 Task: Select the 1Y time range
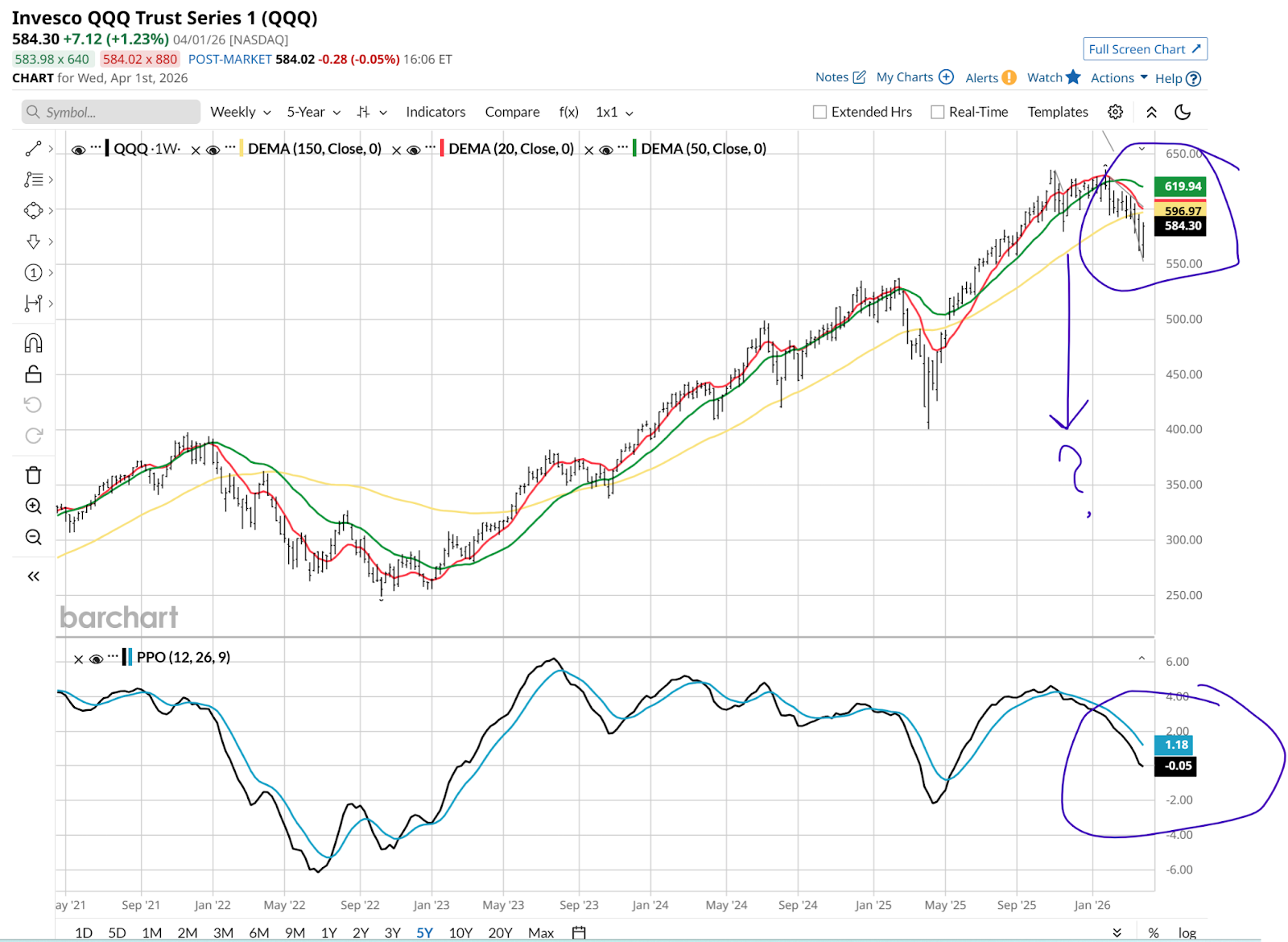point(328,932)
